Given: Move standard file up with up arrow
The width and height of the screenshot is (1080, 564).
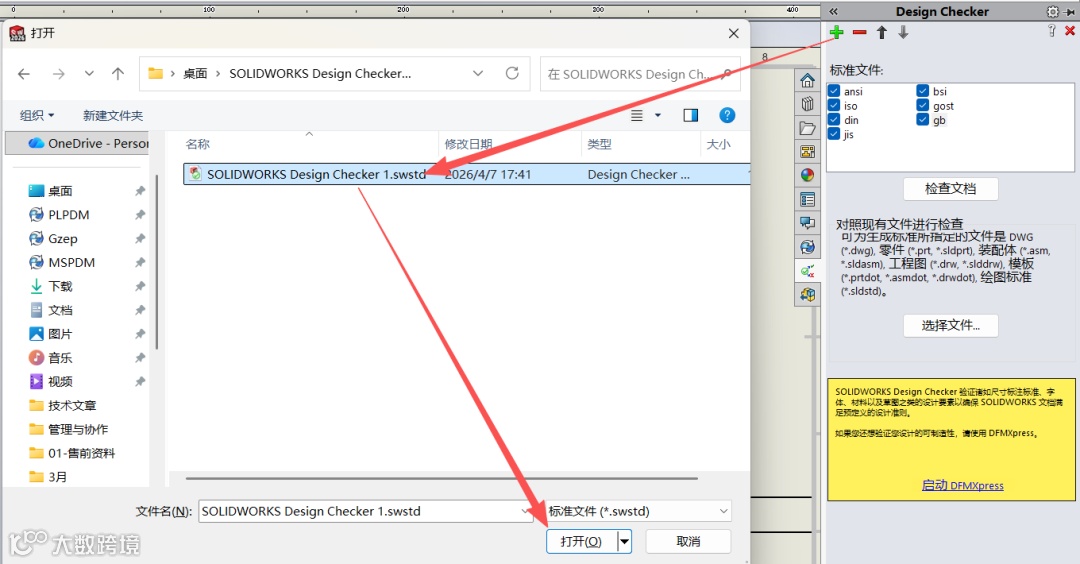Looking at the screenshot, I should (882, 32).
